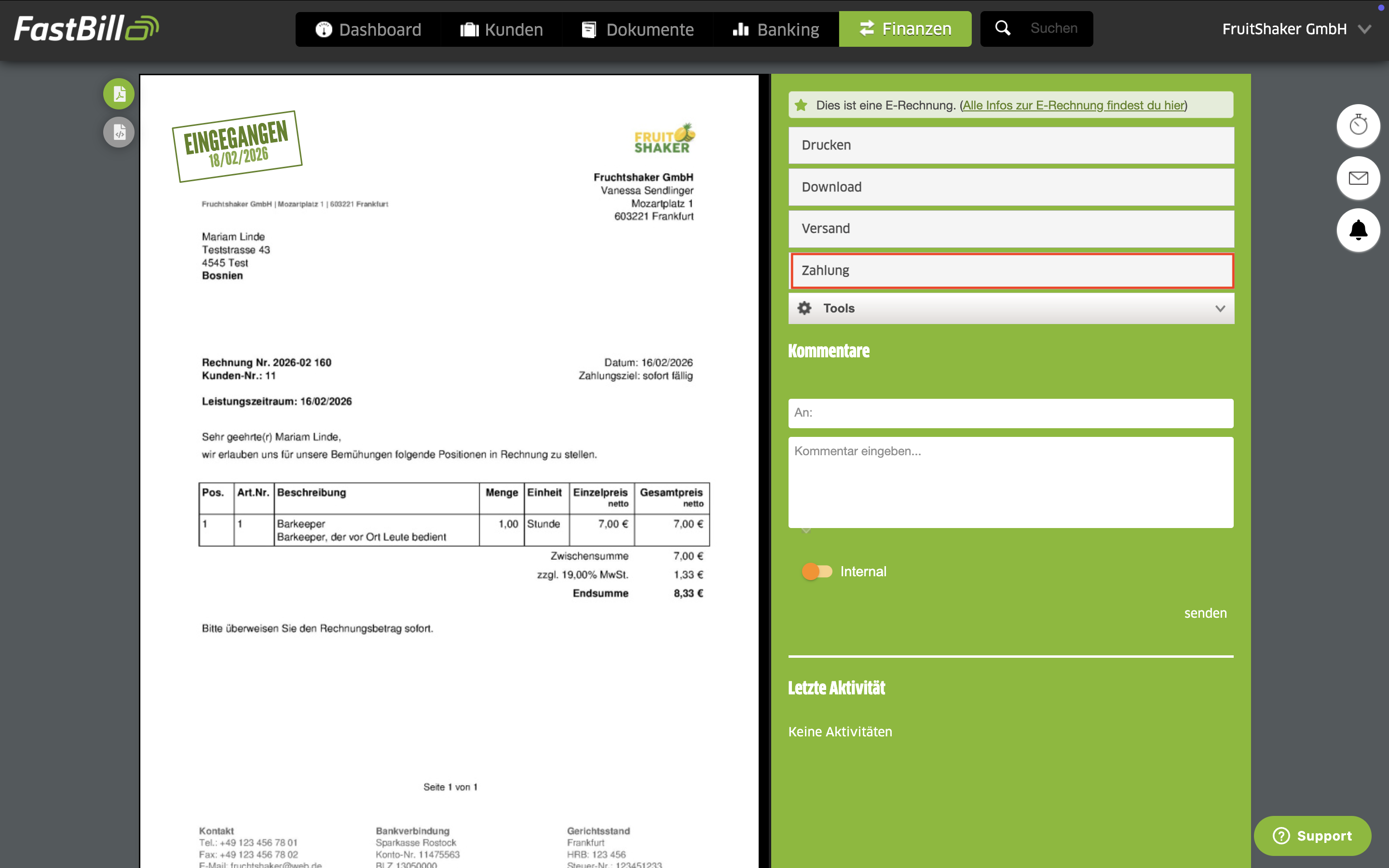
Task: Click the Kommentar eingeben text area
Action: (1011, 482)
